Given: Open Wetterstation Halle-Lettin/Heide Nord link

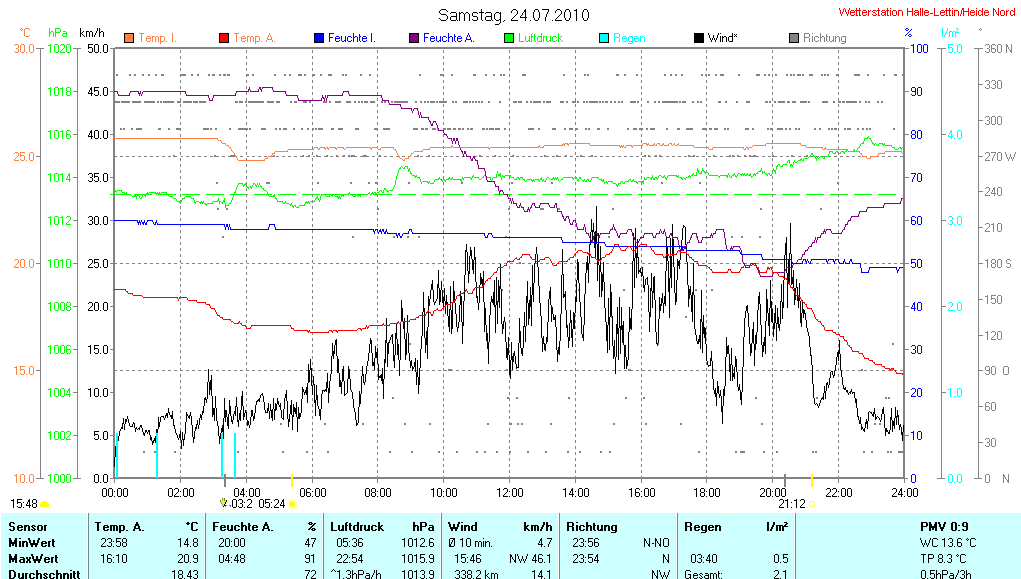Looking at the screenshot, I should click(925, 12).
